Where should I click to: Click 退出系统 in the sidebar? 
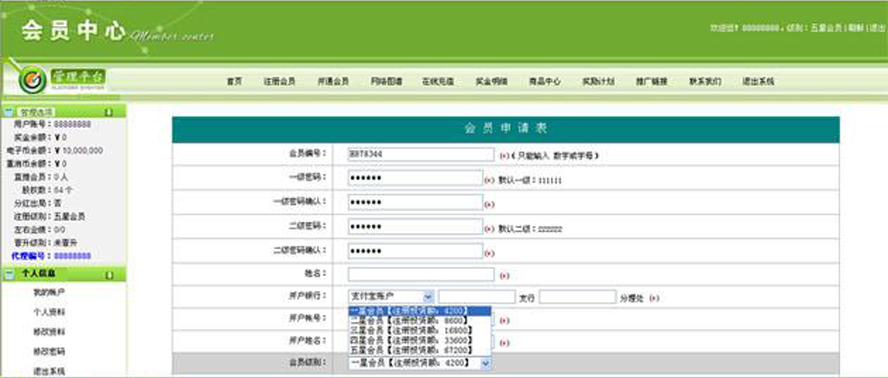coord(49,371)
